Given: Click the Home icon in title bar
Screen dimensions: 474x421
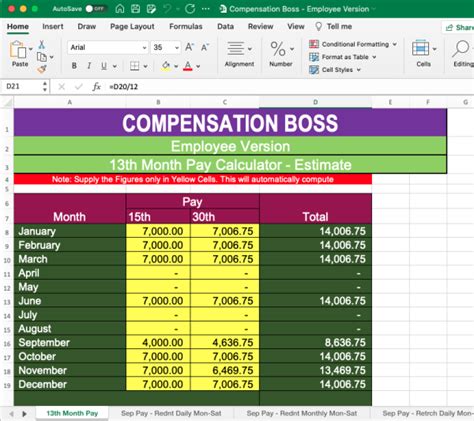Looking at the screenshot, I should [x=120, y=9].
